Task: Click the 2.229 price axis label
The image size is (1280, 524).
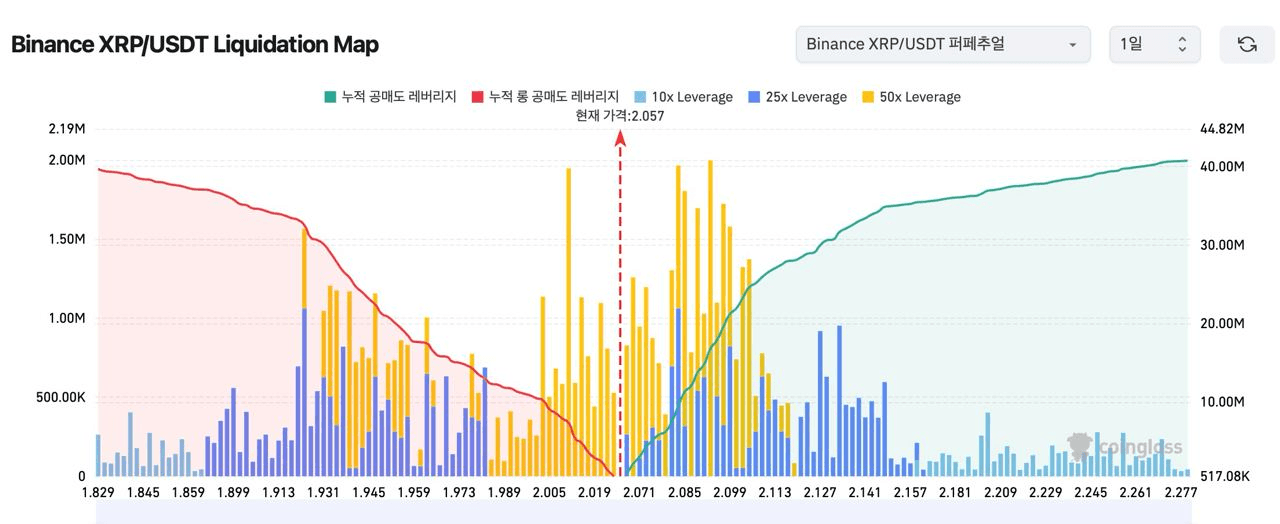Action: click(x=1046, y=492)
